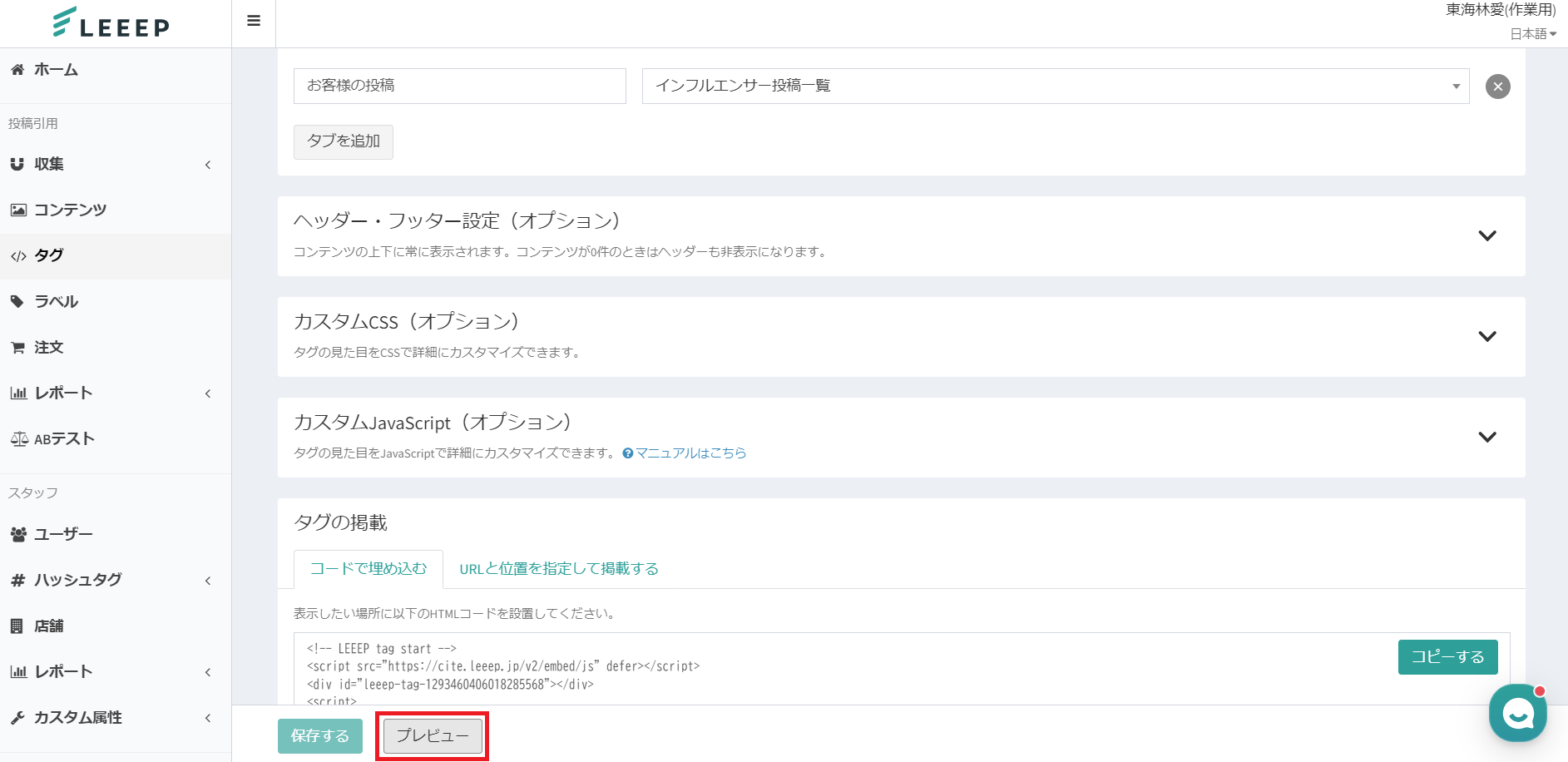This screenshot has height=762, width=1568.
Task: Click inside the HTML embed code box
Action: coord(902,669)
